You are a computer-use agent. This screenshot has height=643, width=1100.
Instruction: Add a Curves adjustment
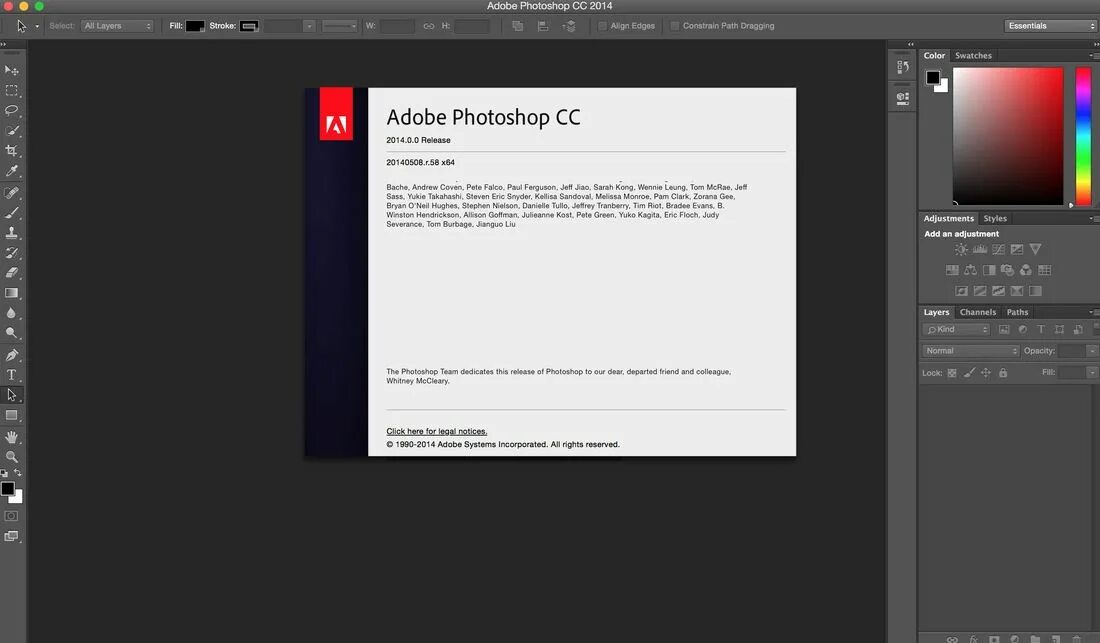(998, 250)
